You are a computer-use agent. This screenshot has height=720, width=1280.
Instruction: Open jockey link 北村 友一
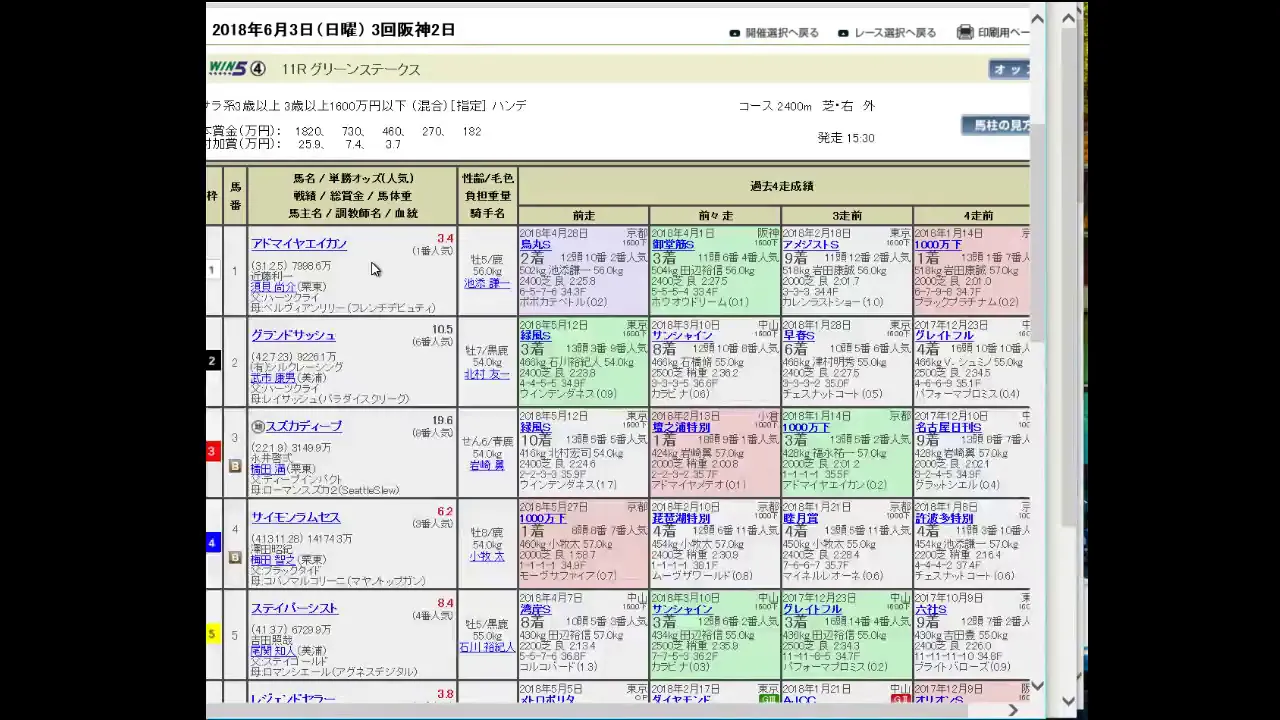point(487,374)
